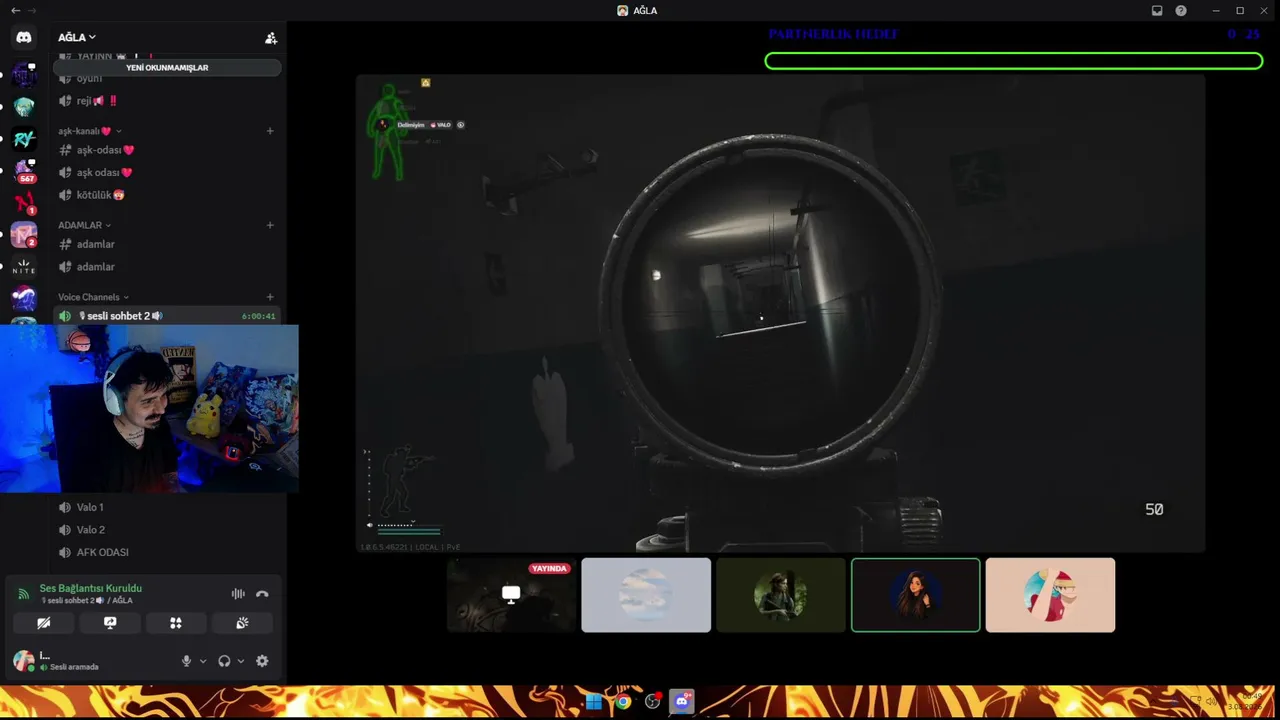Open Discord direct messages home icon
1280x720 pixels.
tap(24, 37)
